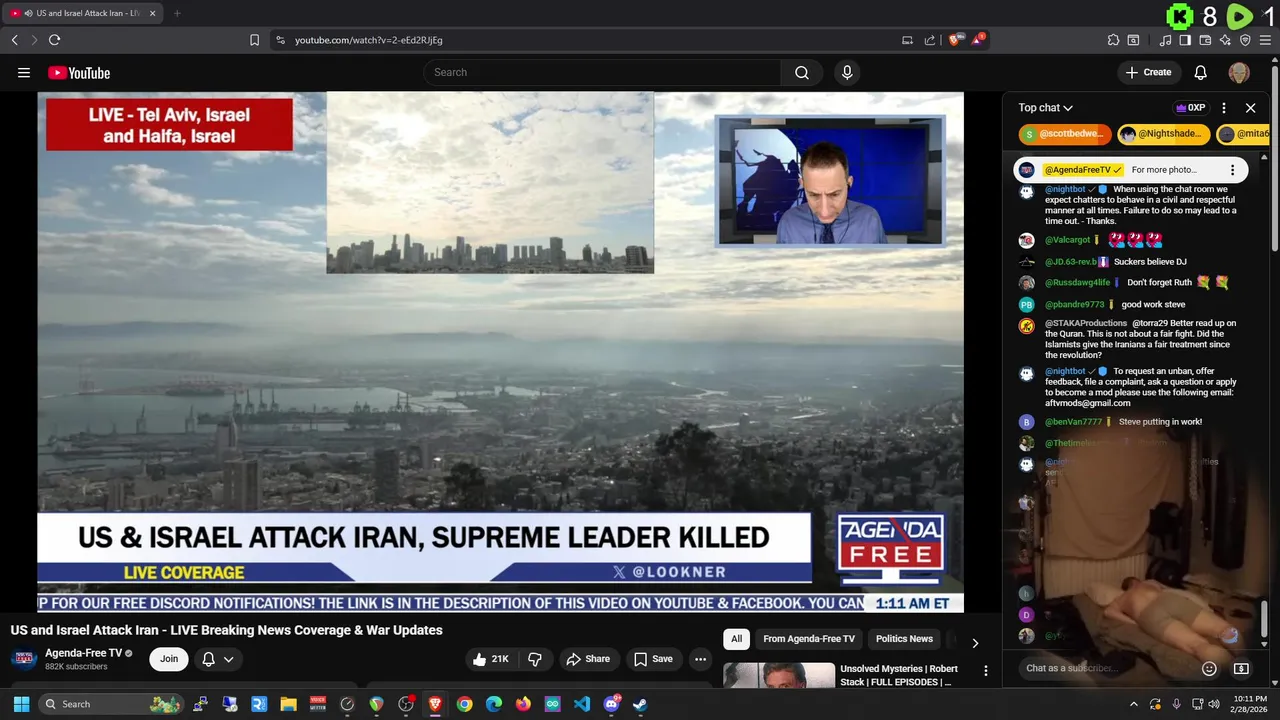Toggle the browser sidebar panel
Viewport: 1280px width, 720px height.
coord(1185,40)
